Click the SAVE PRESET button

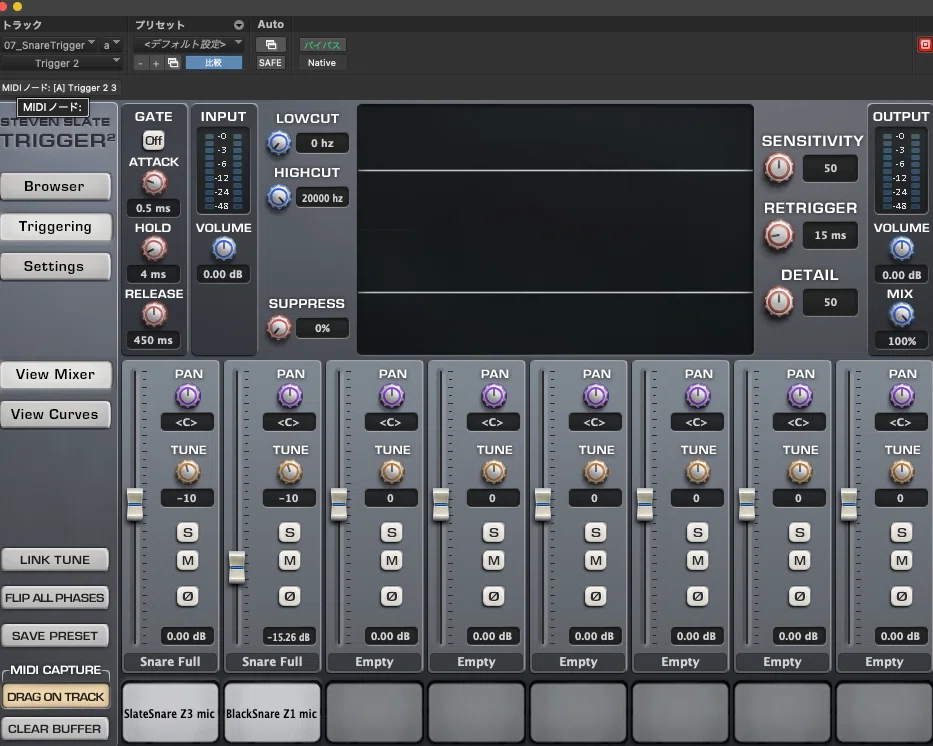click(55, 636)
